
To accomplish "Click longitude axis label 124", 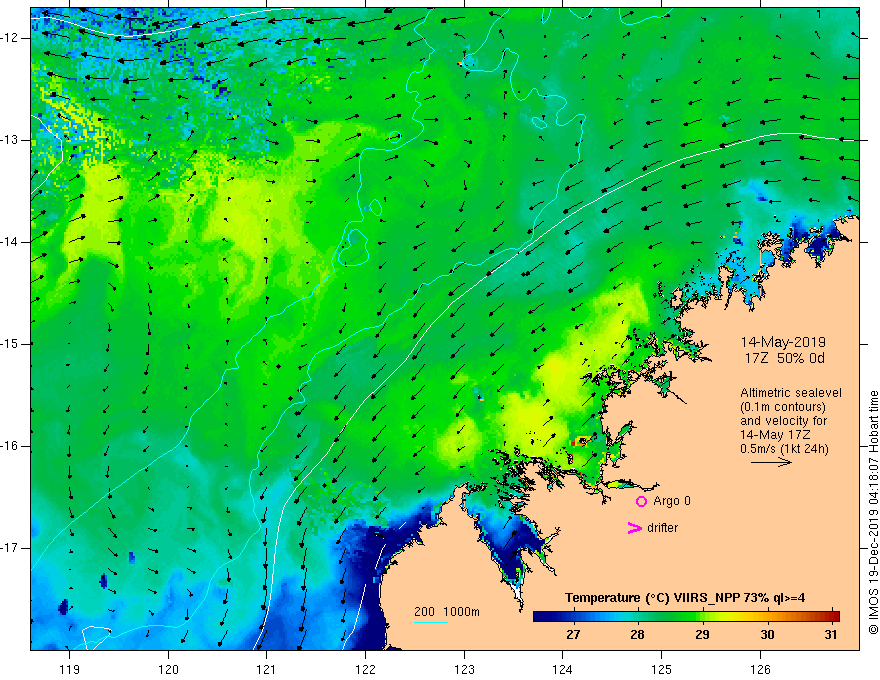I will [x=563, y=669].
